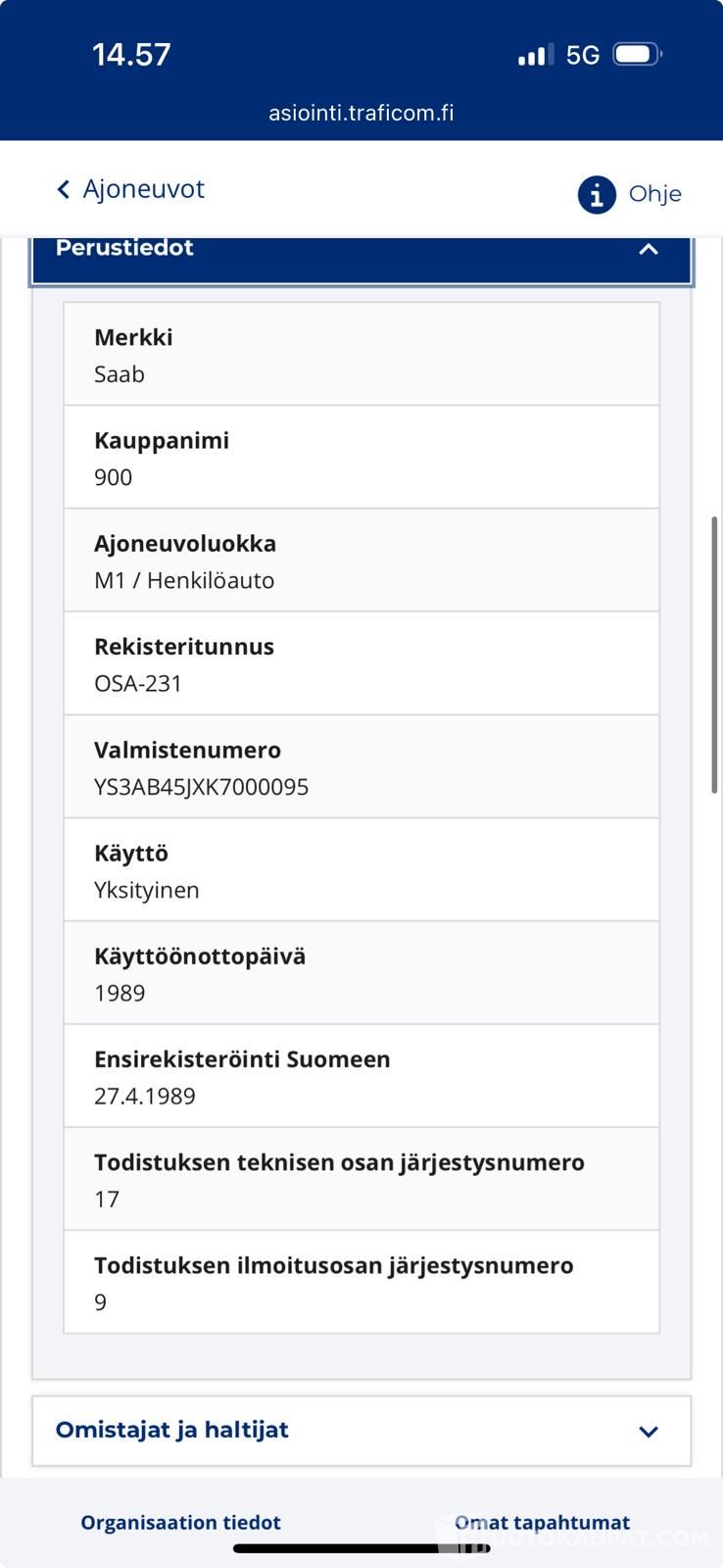723x1568 pixels.
Task: Select the VIN value YS3AB45JXK7000095
Action: click(x=201, y=787)
